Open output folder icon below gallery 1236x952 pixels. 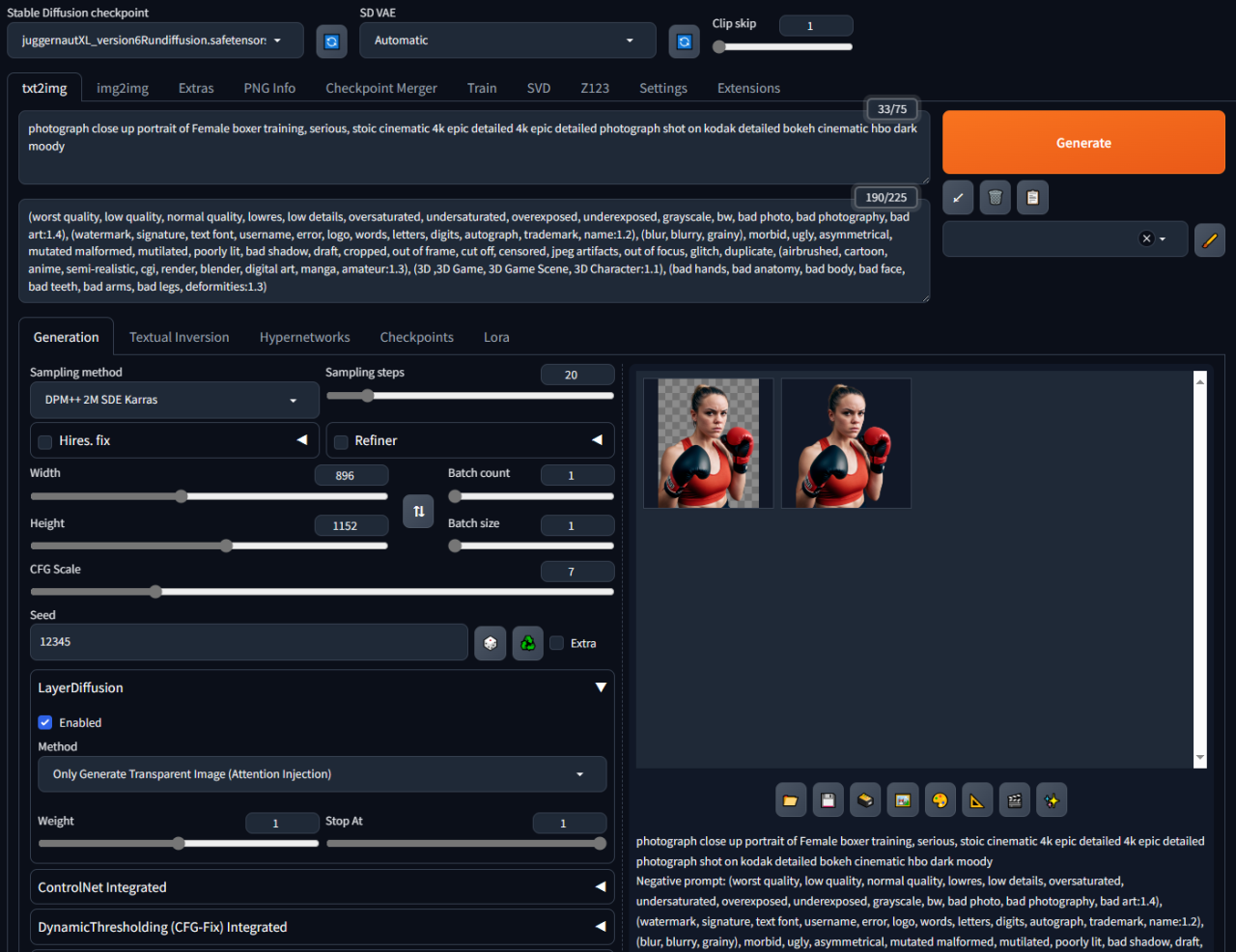[791, 800]
